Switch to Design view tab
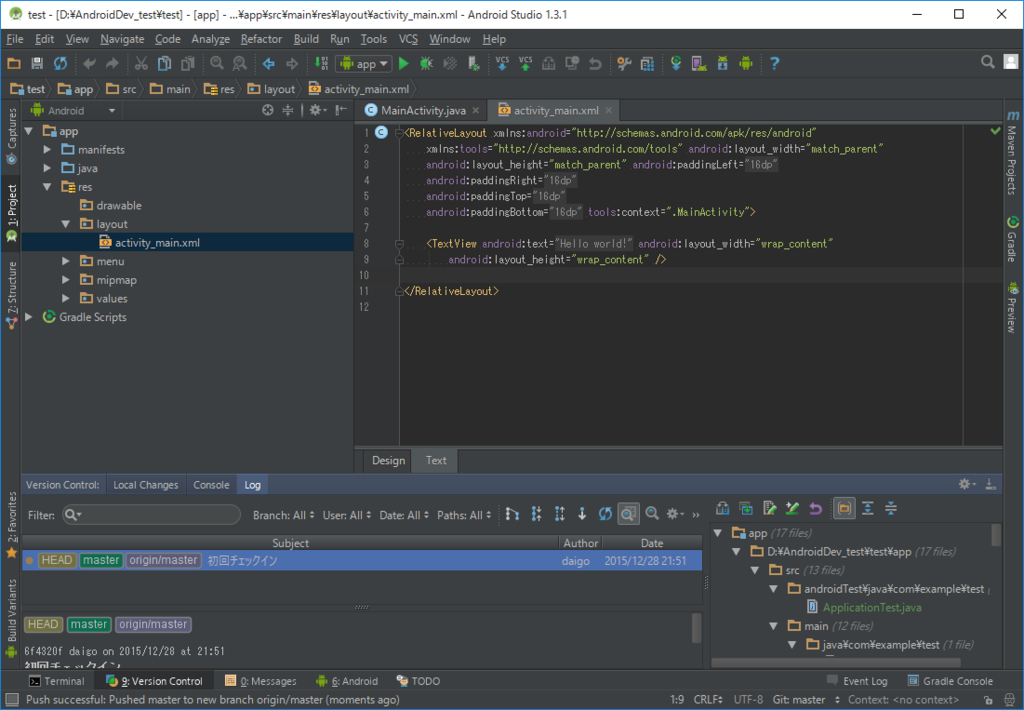Viewport: 1024px width, 710px height. (389, 460)
